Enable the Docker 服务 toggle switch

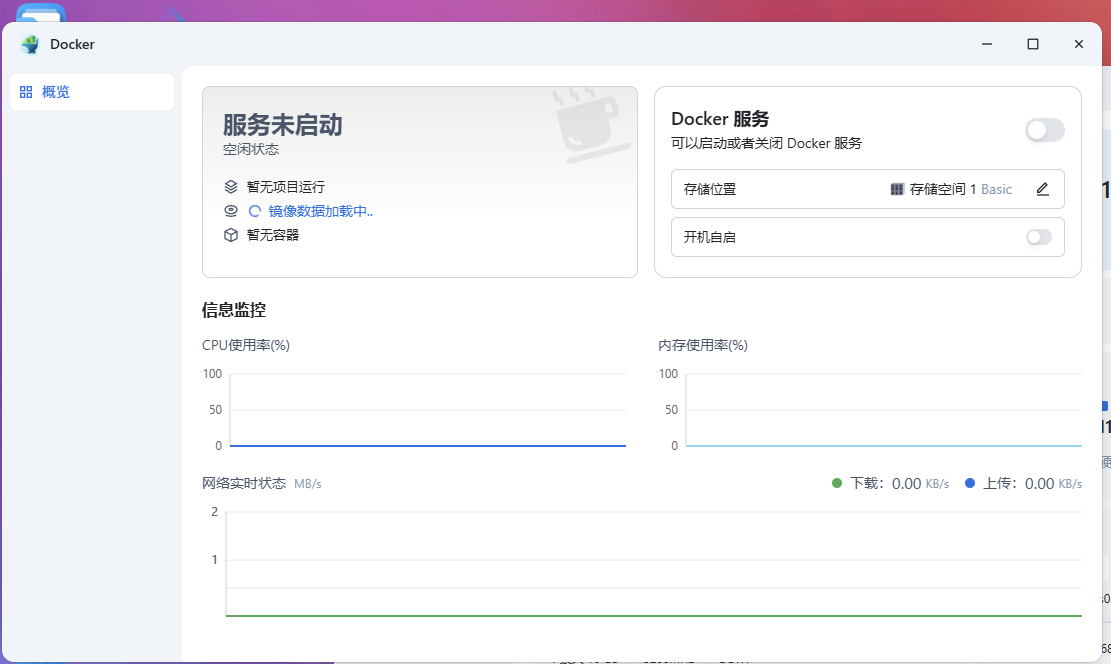point(1044,130)
